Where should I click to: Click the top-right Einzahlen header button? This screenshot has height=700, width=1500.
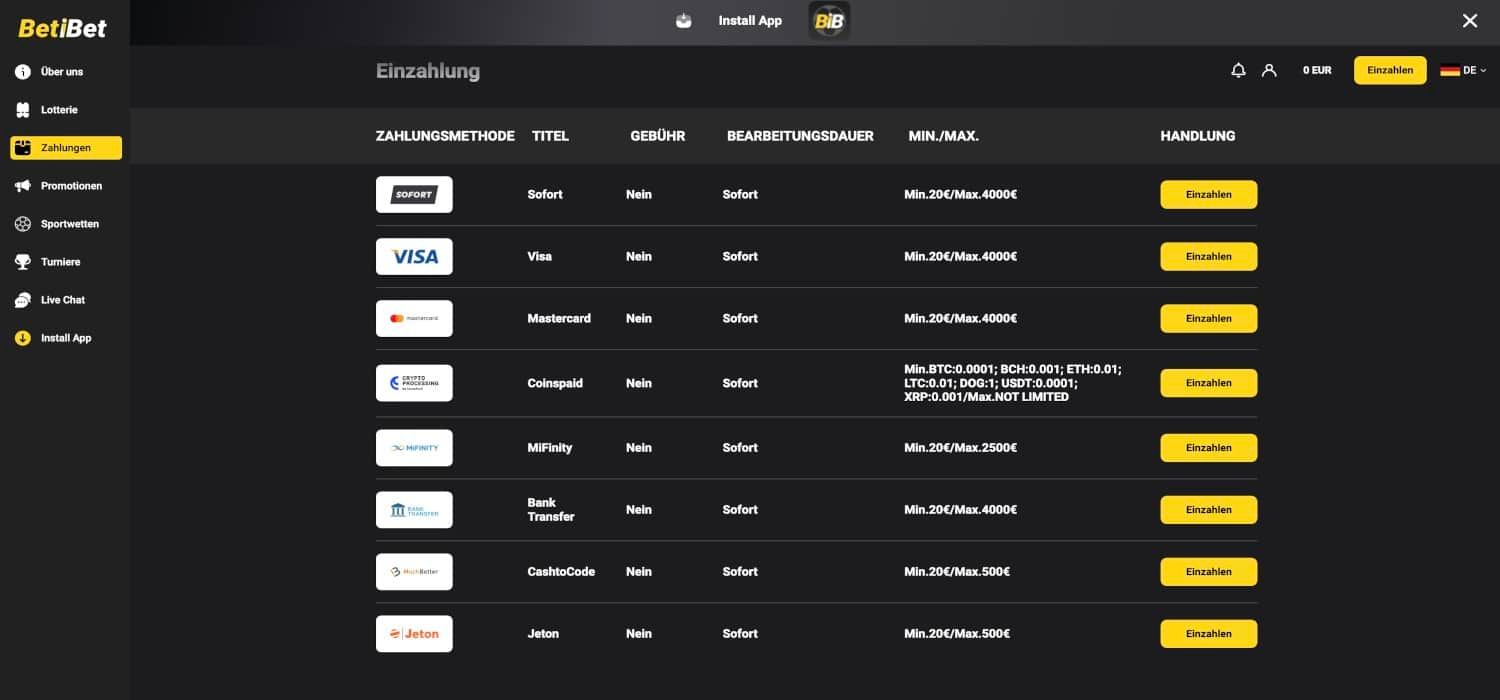point(1389,70)
